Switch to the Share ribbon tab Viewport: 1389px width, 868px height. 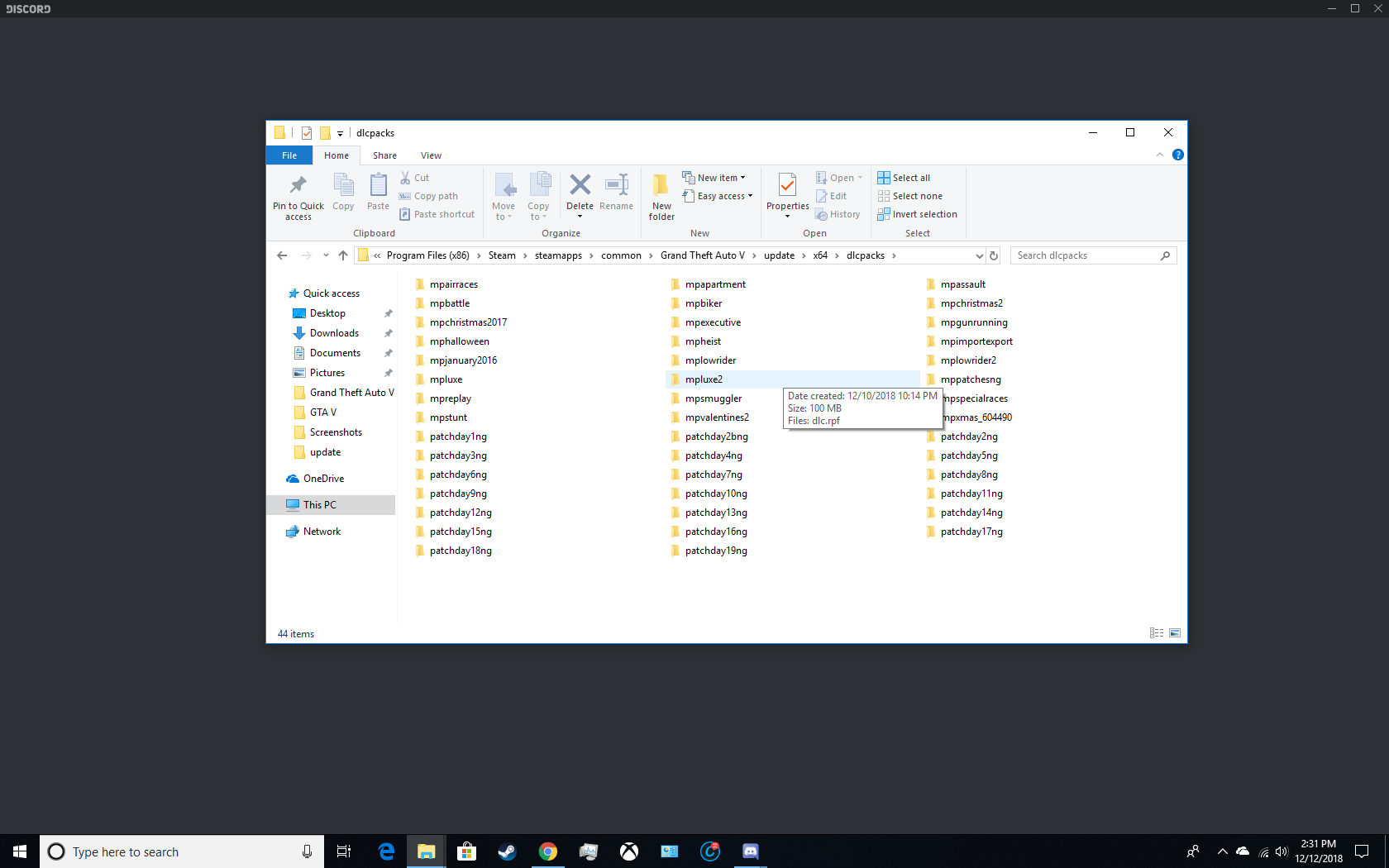coord(384,155)
